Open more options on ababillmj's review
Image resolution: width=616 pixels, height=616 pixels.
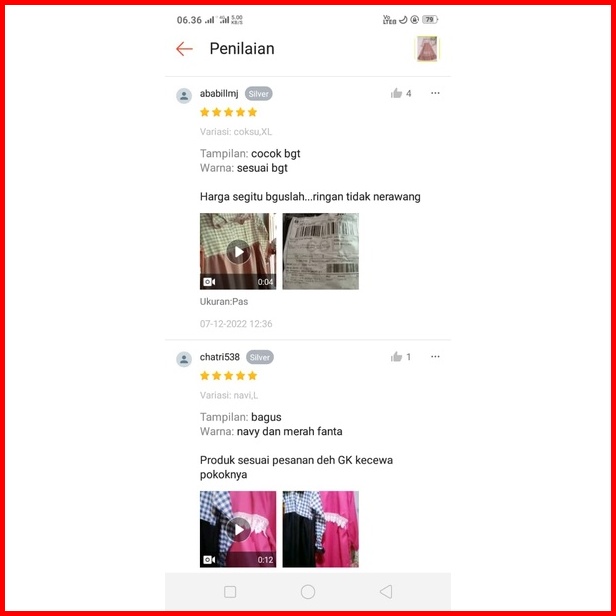(x=435, y=93)
